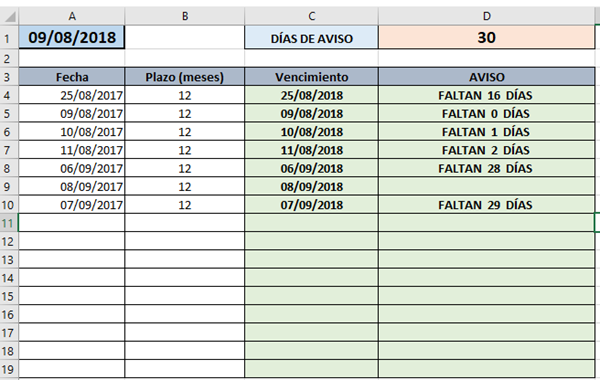
Task: Click the select-all corner triangle
Action: pos(10,16)
